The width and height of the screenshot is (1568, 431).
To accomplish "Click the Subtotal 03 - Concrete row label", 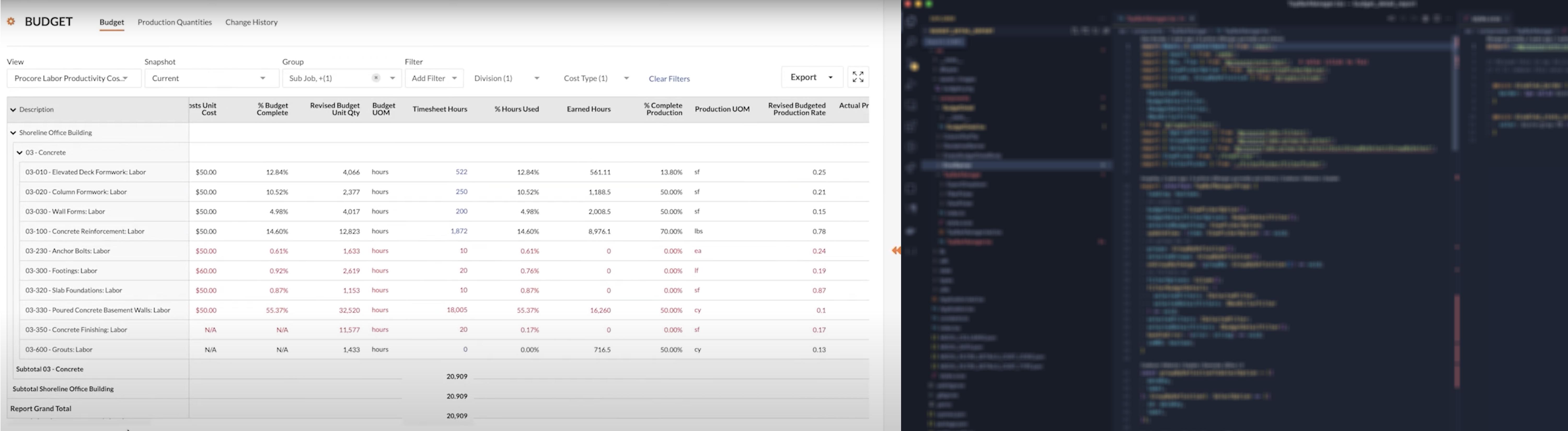I will coord(49,370).
